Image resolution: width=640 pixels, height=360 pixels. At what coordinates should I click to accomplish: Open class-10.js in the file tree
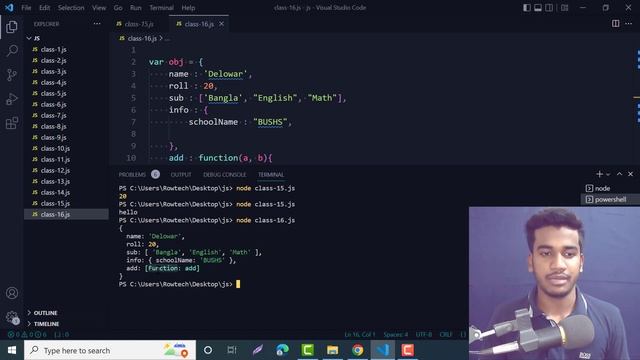55,149
